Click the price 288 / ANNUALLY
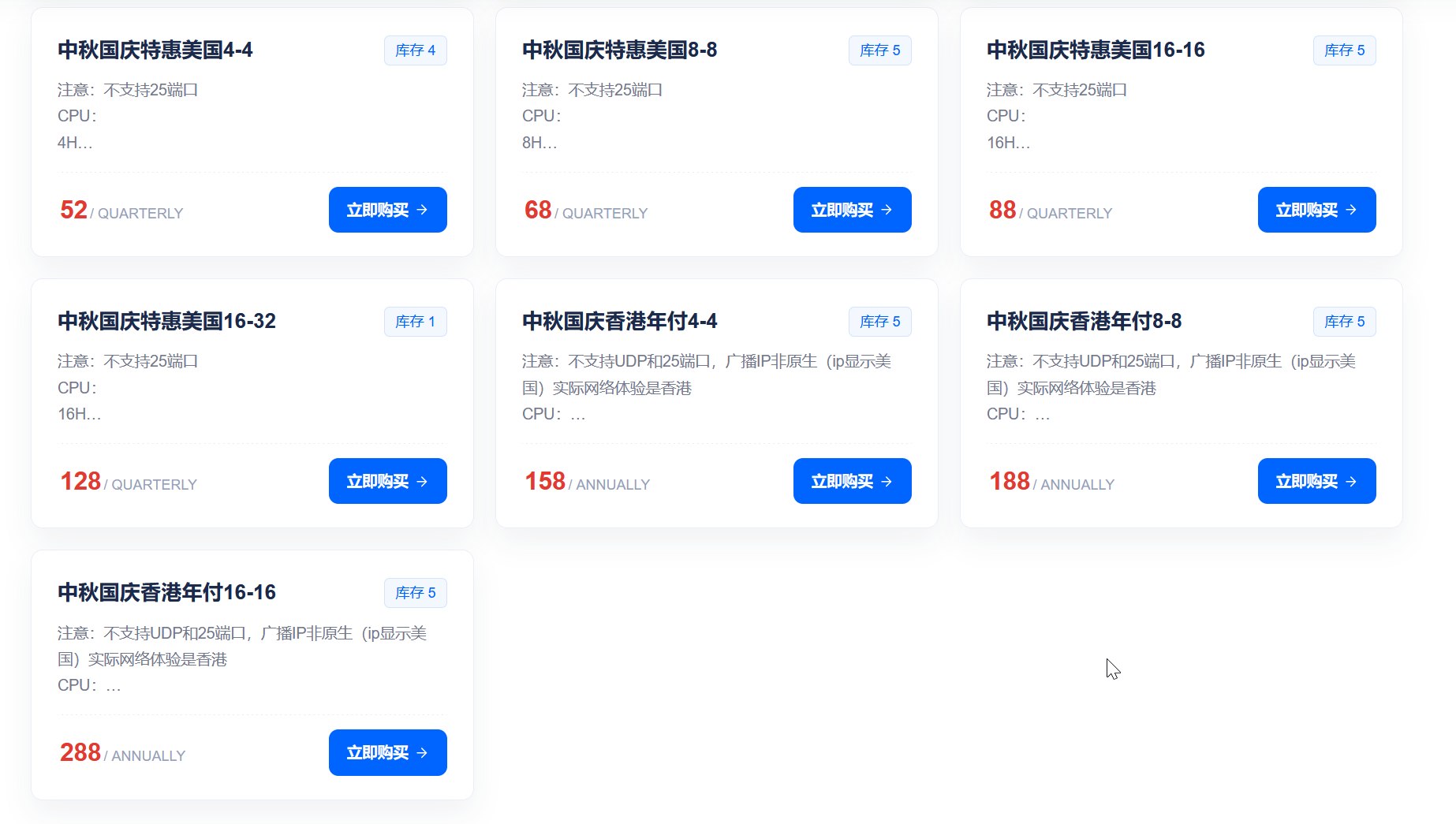This screenshot has height=824, width=1456. 123,752
